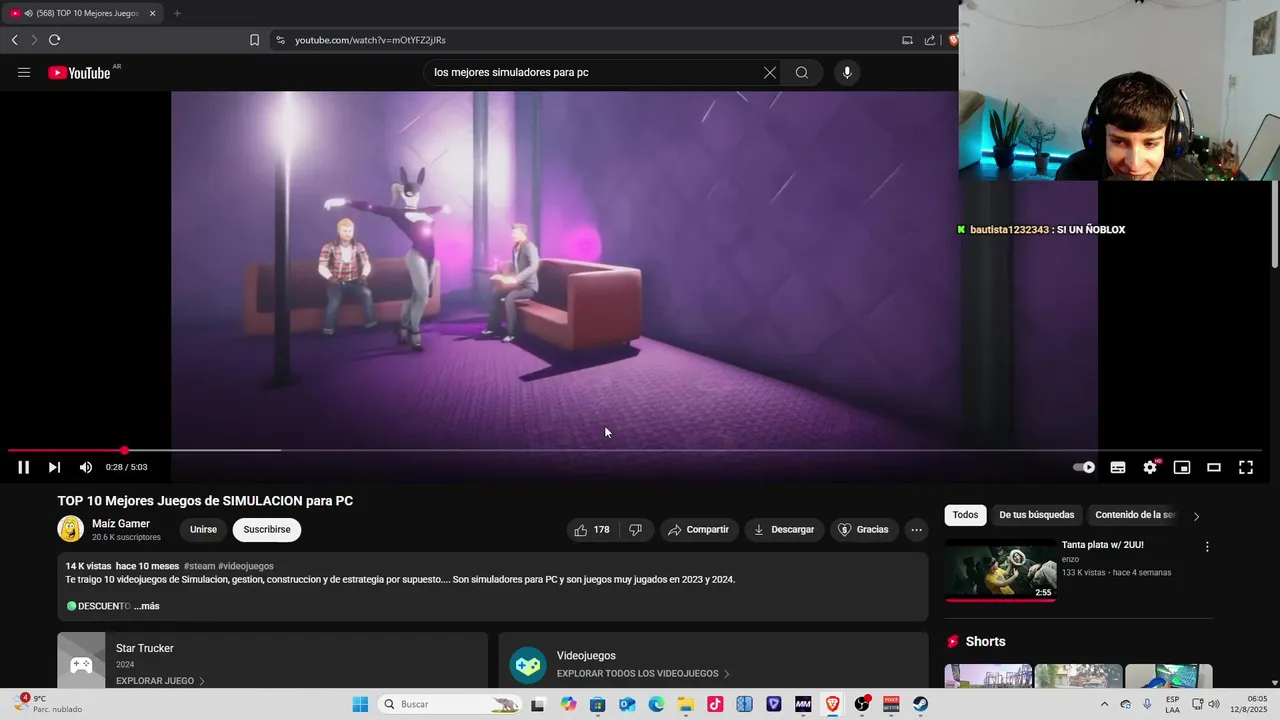This screenshot has height=720, width=1280.
Task: Start voice search with microphone
Action: point(847,72)
